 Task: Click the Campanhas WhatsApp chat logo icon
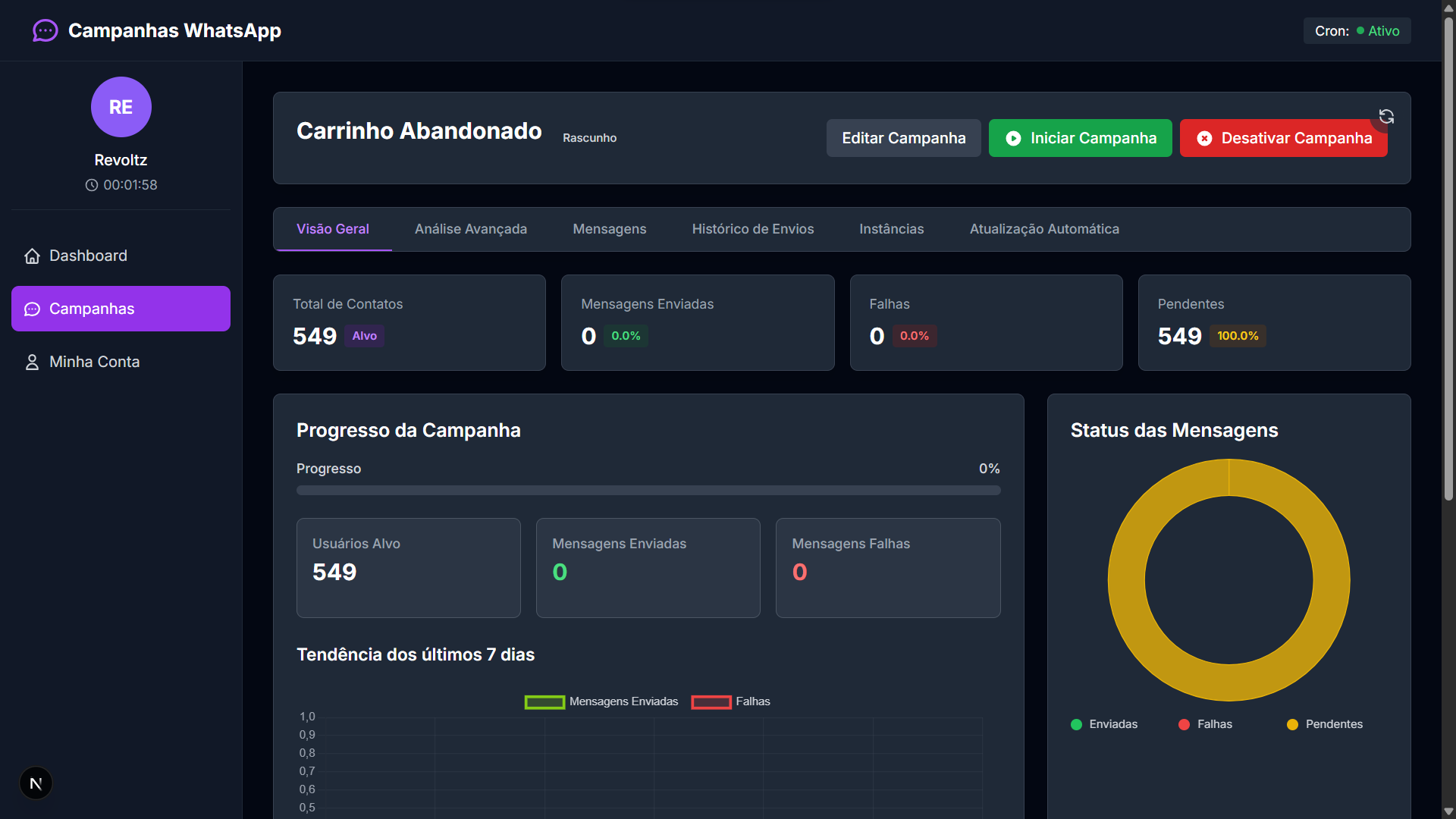coord(45,30)
